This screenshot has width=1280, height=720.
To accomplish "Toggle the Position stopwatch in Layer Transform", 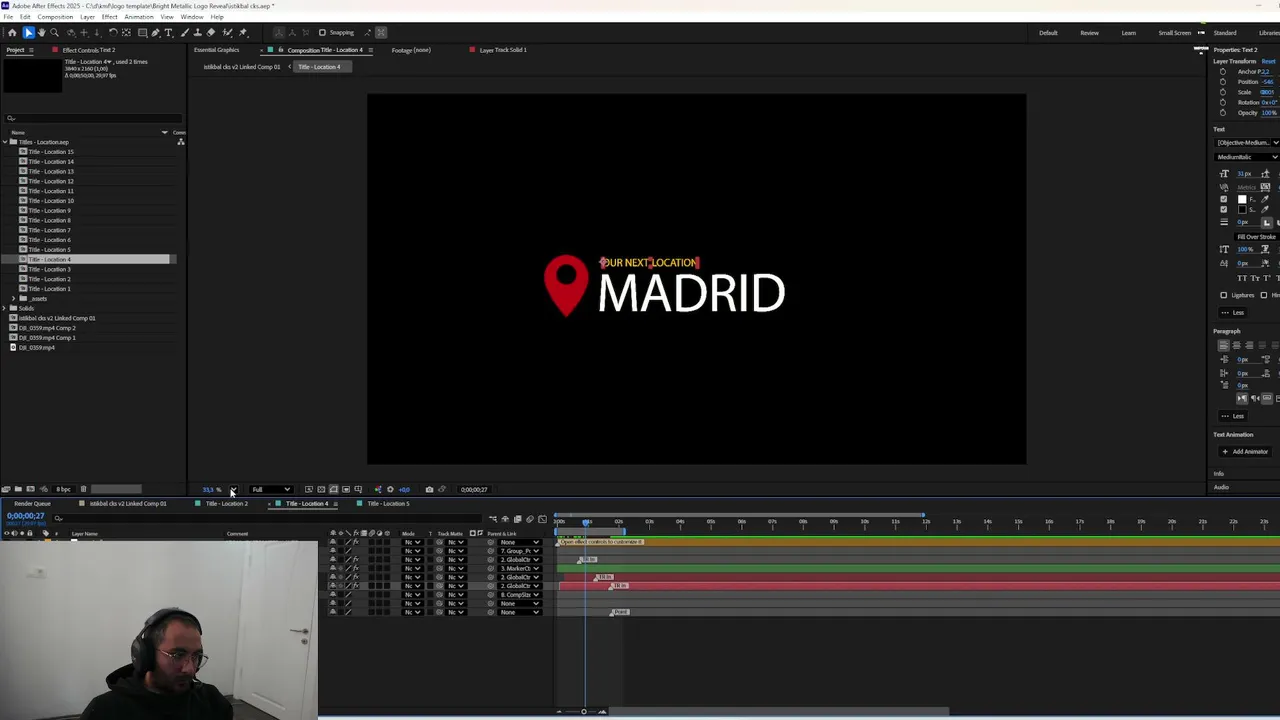I will pos(1223,82).
